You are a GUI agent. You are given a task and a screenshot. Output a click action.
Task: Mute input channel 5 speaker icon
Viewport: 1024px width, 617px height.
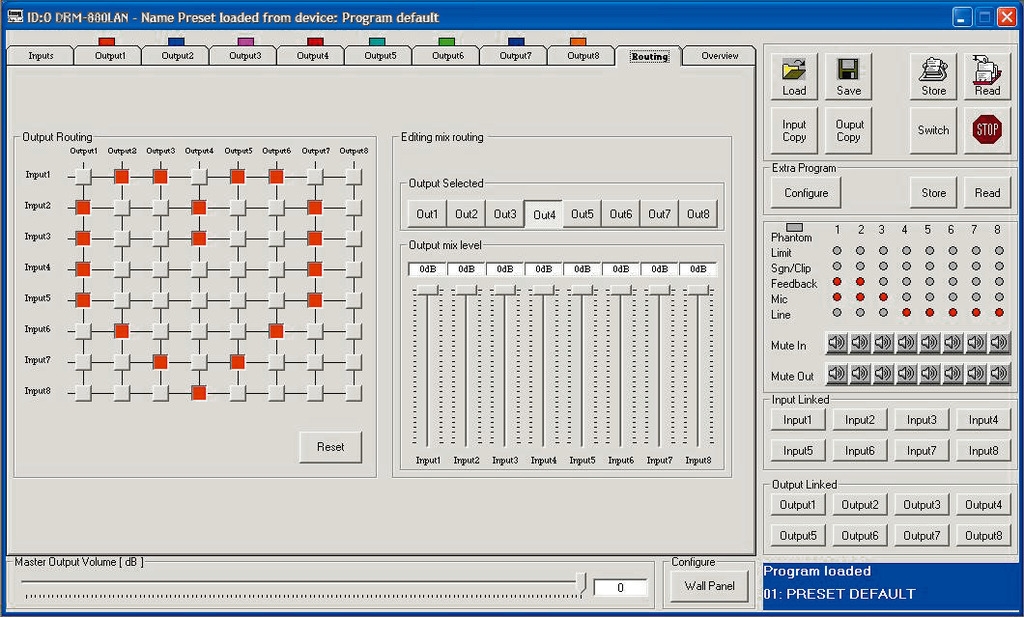click(929, 342)
